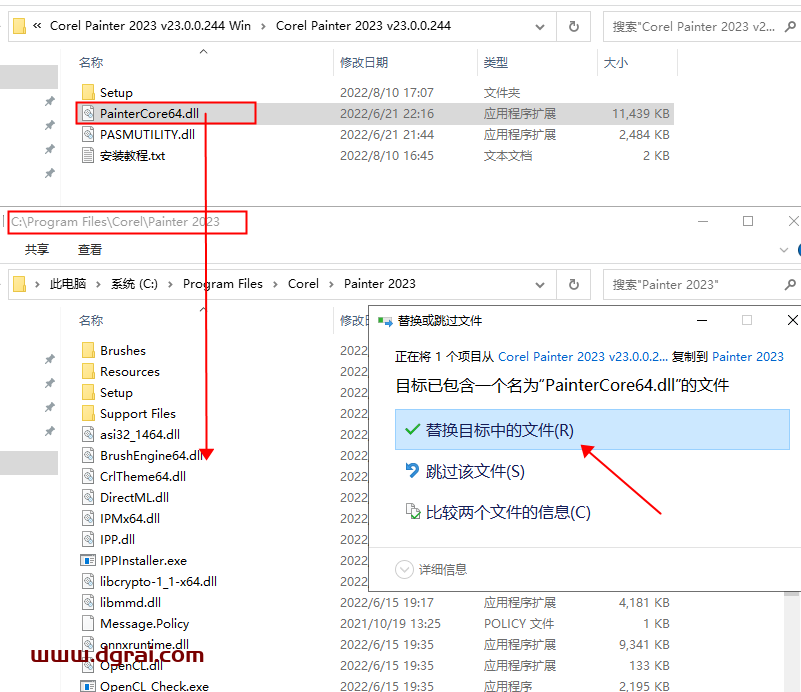Image resolution: width=801 pixels, height=692 pixels.
Task: Choose 替换目标中的文件(R) option
Action: coord(592,429)
